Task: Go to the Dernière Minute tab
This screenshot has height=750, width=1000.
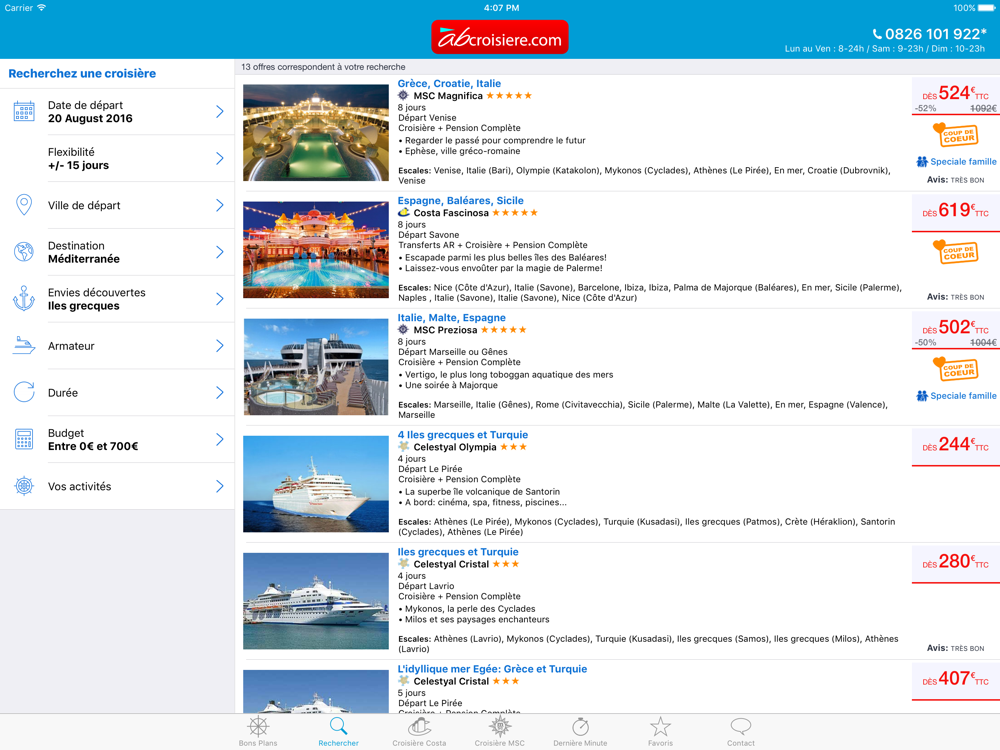Action: pyautogui.click(x=580, y=732)
